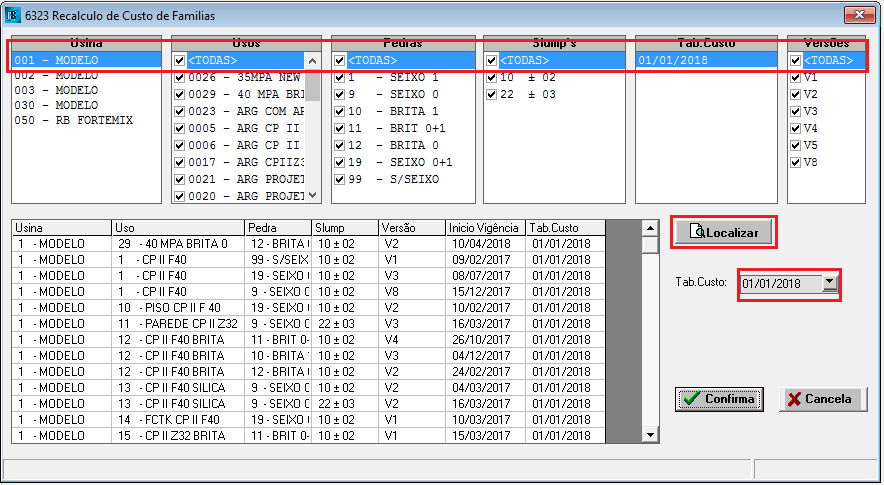This screenshot has height=485, width=884.
Task: Toggle <TODAS> checkbox in Slump's list
Action: point(492,60)
